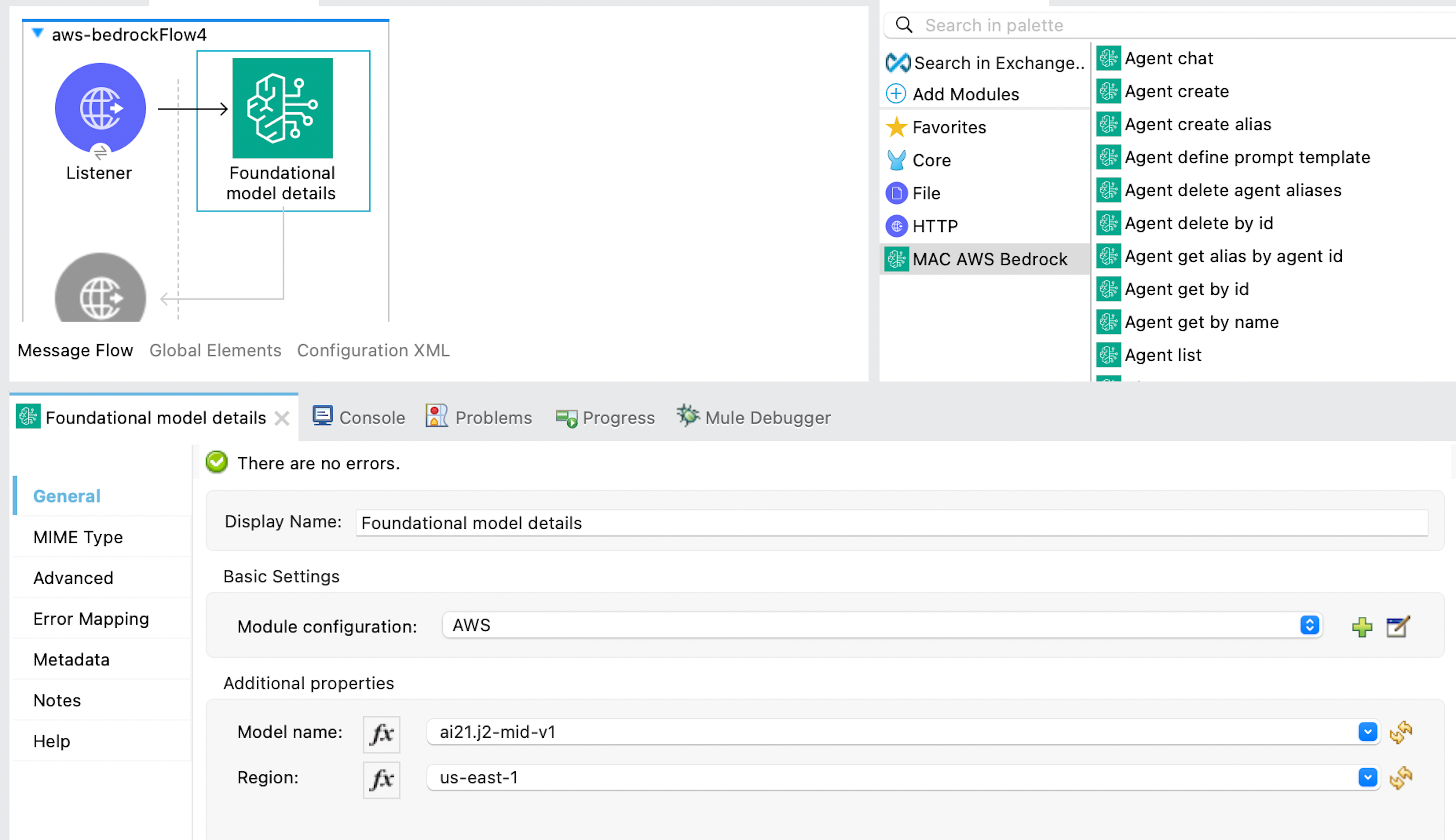Pick the Agent list operation

tap(1149, 355)
